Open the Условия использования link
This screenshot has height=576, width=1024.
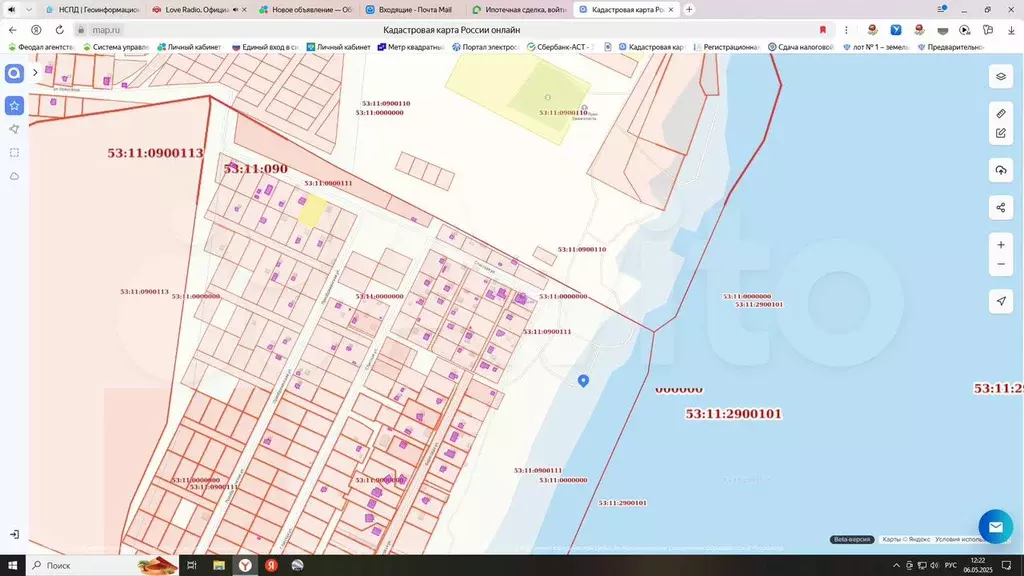pyautogui.click(x=959, y=539)
